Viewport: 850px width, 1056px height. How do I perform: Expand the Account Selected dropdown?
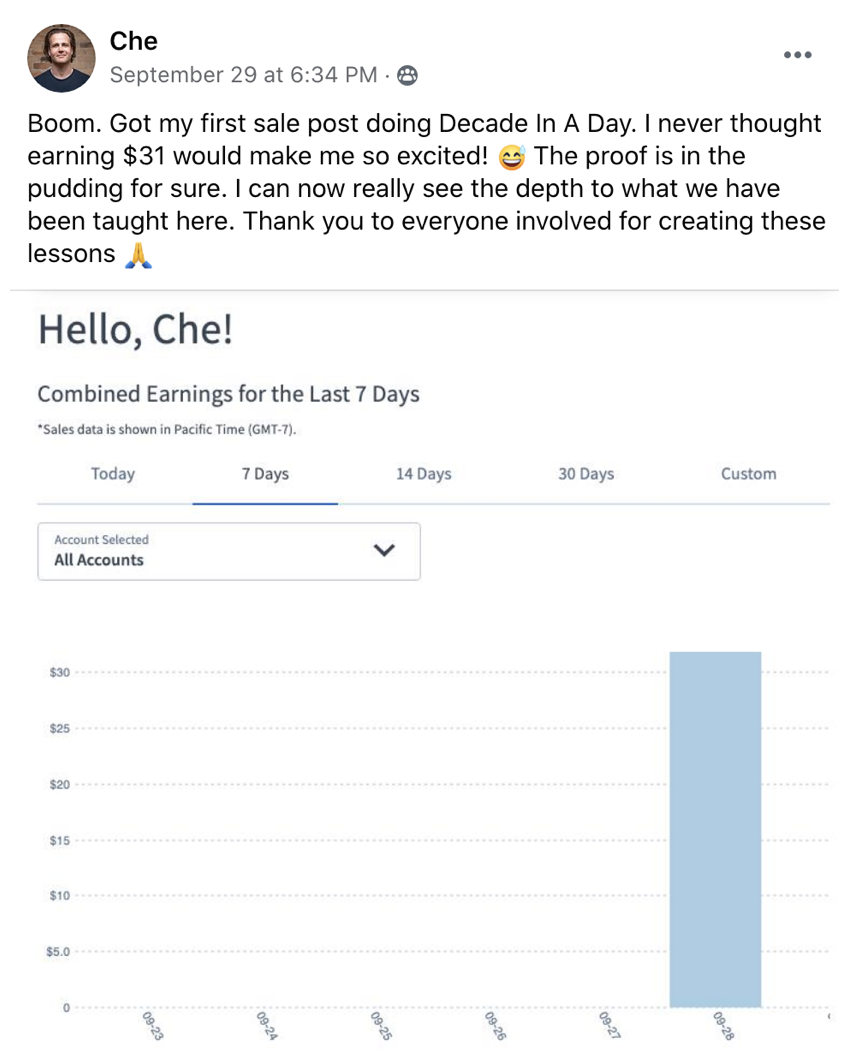(229, 551)
